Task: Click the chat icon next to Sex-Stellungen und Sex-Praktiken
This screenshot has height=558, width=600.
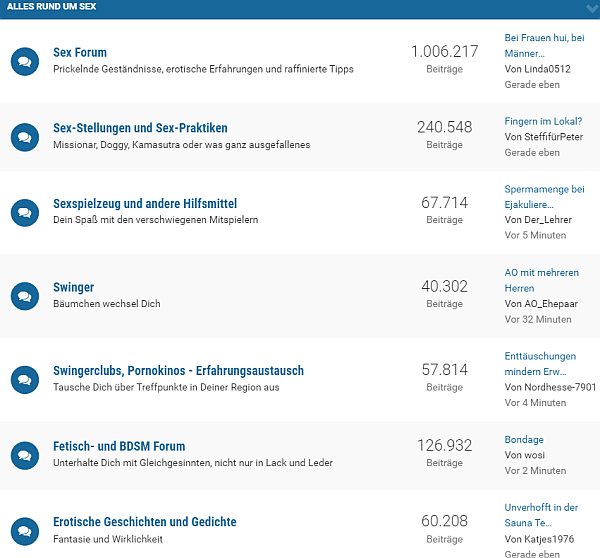Action: (x=24, y=137)
